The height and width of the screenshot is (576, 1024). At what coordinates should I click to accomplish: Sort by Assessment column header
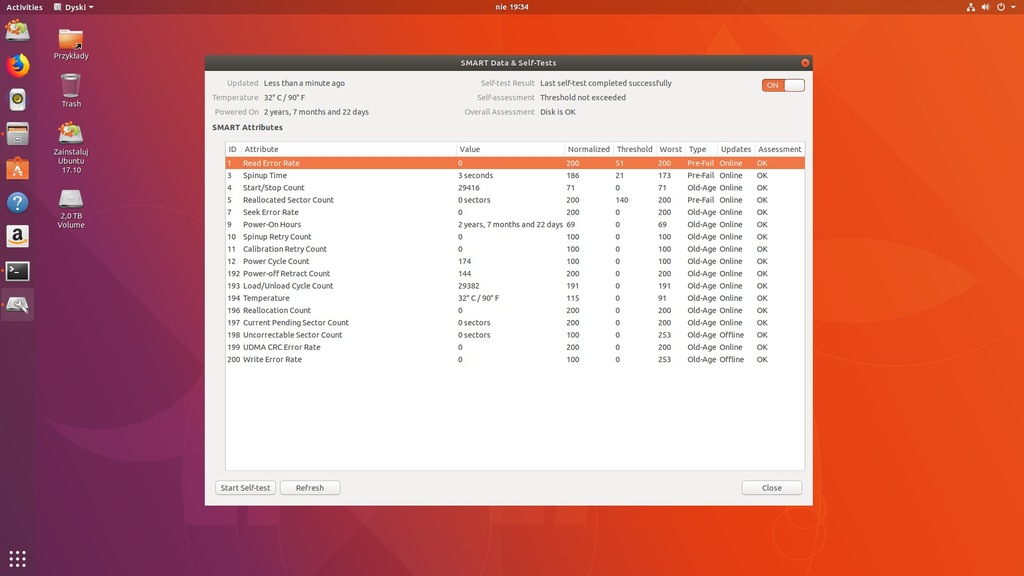779,150
